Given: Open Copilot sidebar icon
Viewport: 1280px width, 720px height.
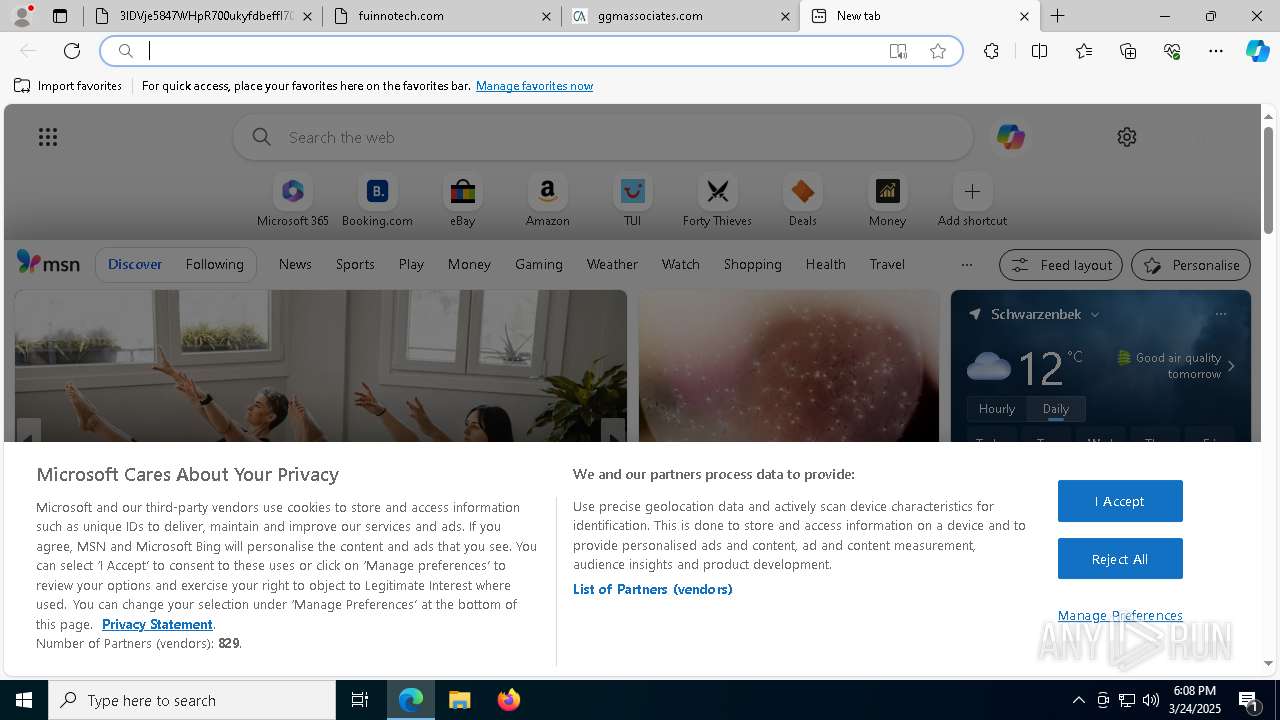Looking at the screenshot, I should point(1258,51).
